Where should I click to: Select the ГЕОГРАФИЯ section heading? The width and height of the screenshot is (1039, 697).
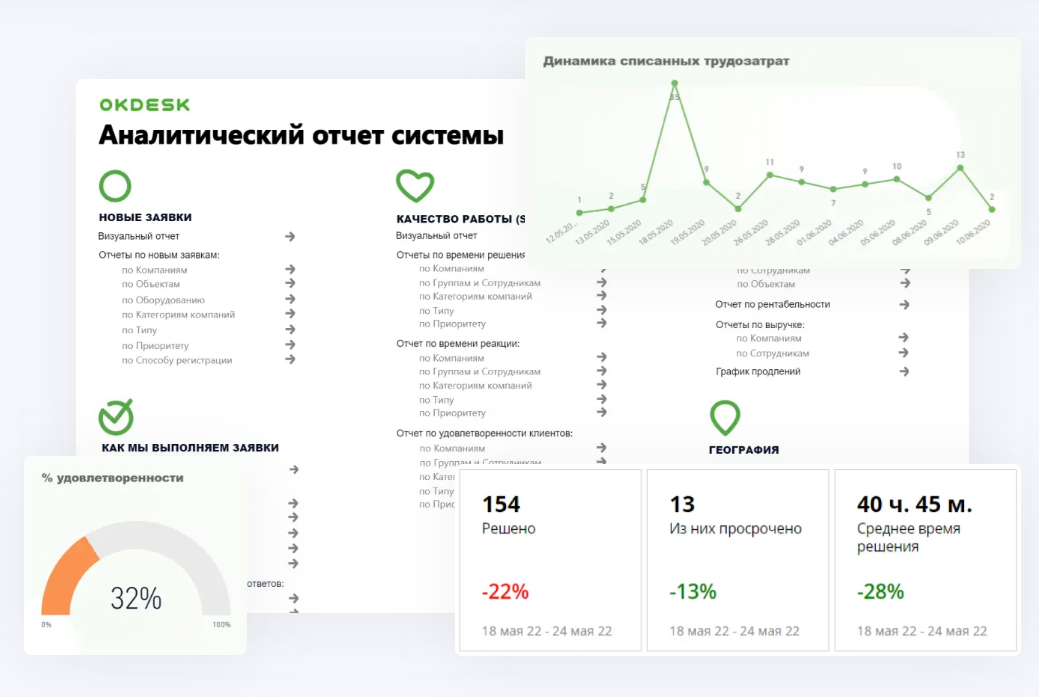tap(743, 449)
